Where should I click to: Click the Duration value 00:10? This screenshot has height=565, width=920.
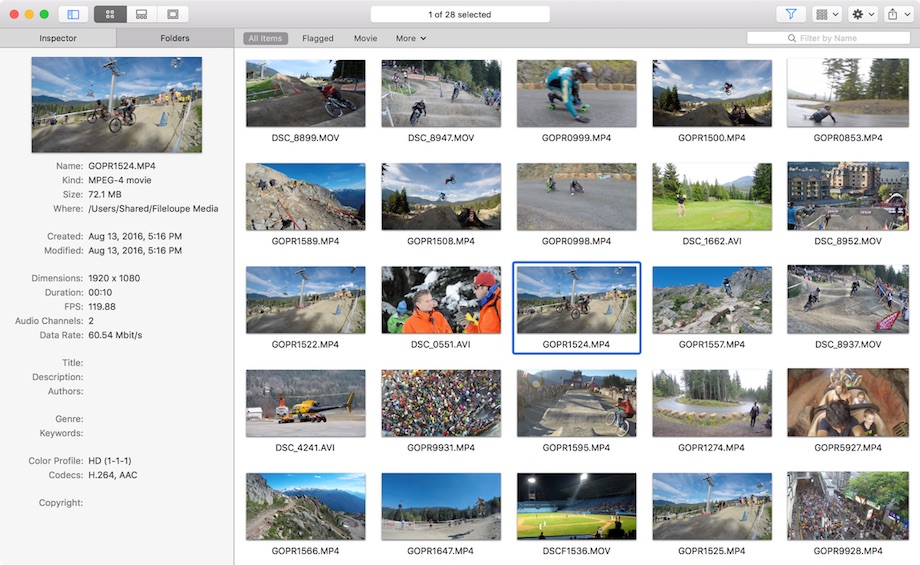tap(100, 292)
